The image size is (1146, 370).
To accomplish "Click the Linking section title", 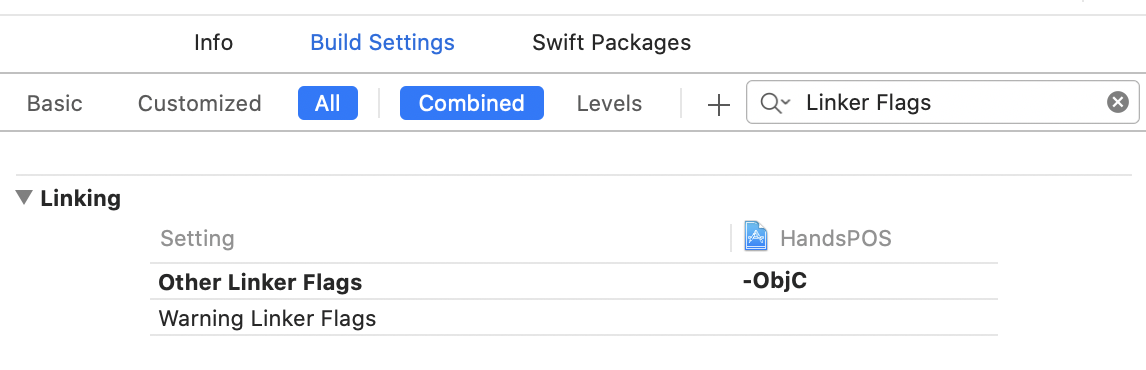I will coord(80,198).
